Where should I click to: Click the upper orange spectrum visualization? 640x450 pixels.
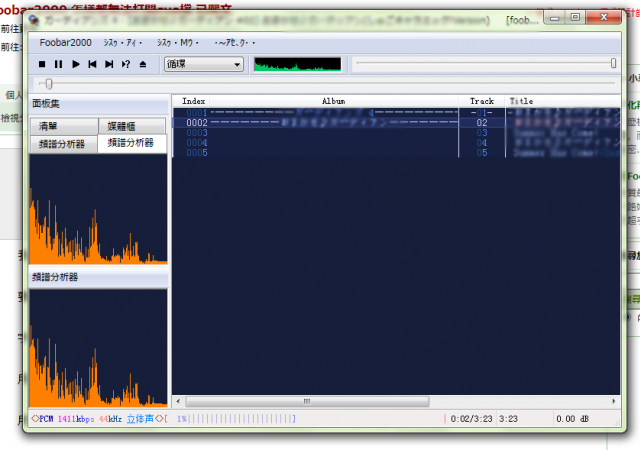pos(98,209)
